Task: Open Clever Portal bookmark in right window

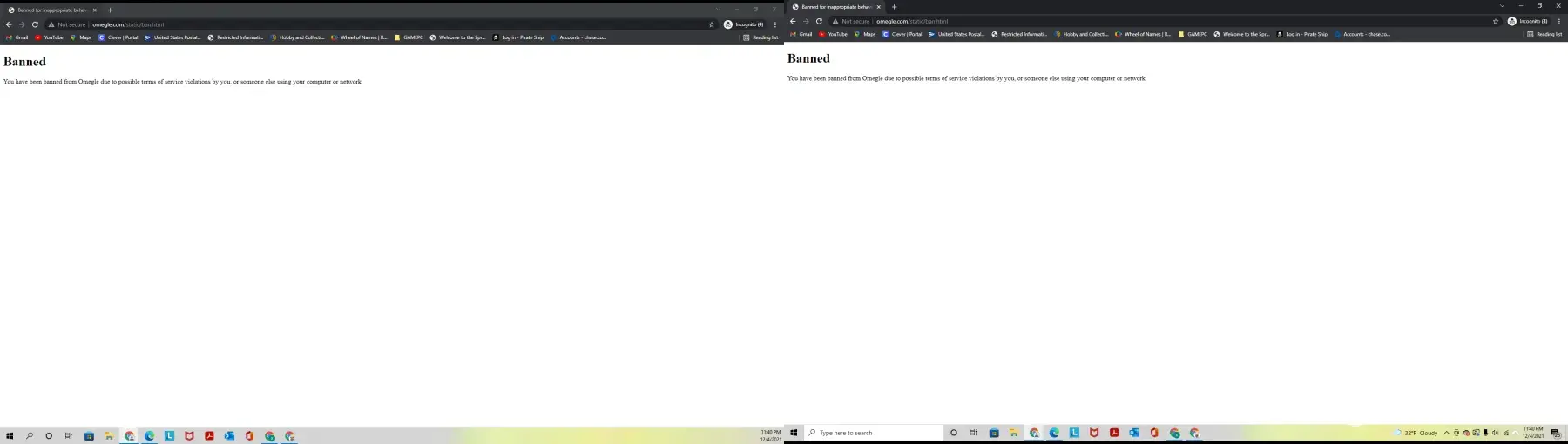Action: click(x=902, y=34)
